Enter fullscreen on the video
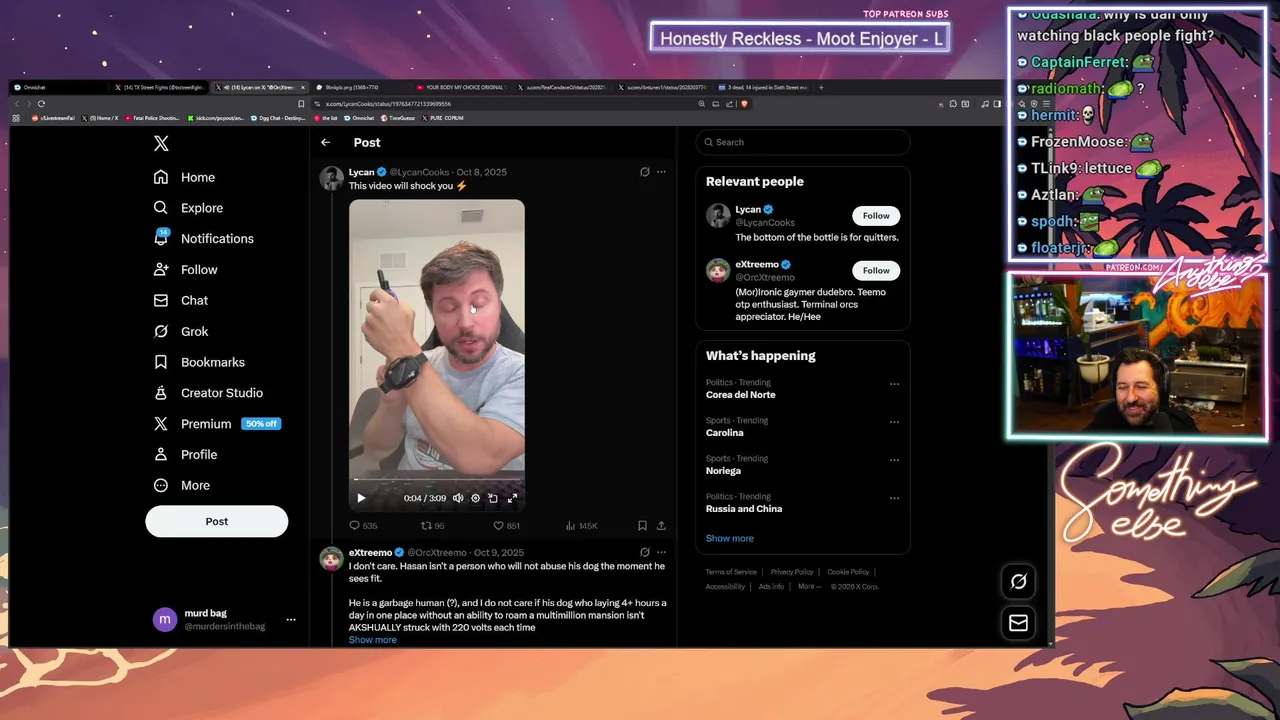Screen dimensions: 1280x720 pyautogui.click(x=512, y=498)
